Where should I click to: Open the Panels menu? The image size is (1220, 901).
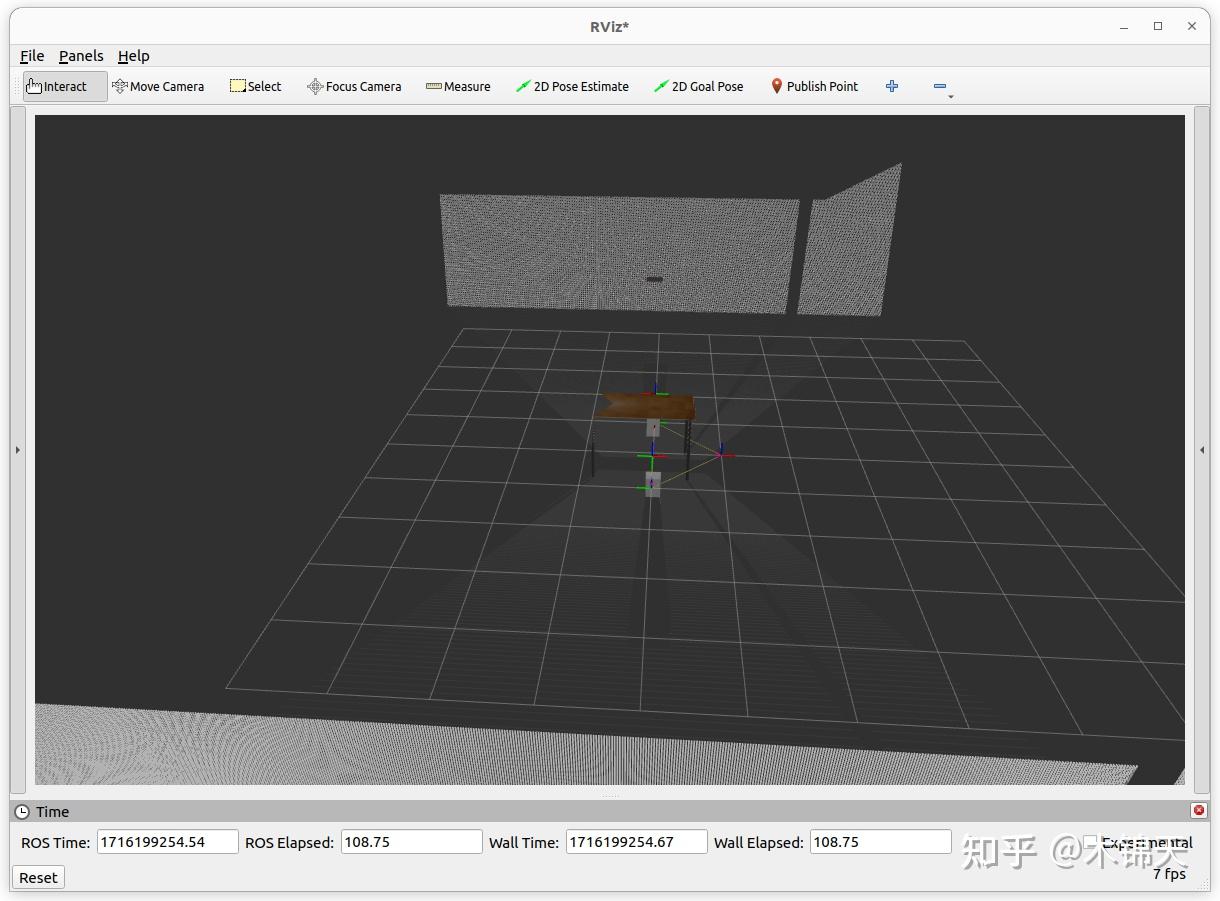[81, 56]
